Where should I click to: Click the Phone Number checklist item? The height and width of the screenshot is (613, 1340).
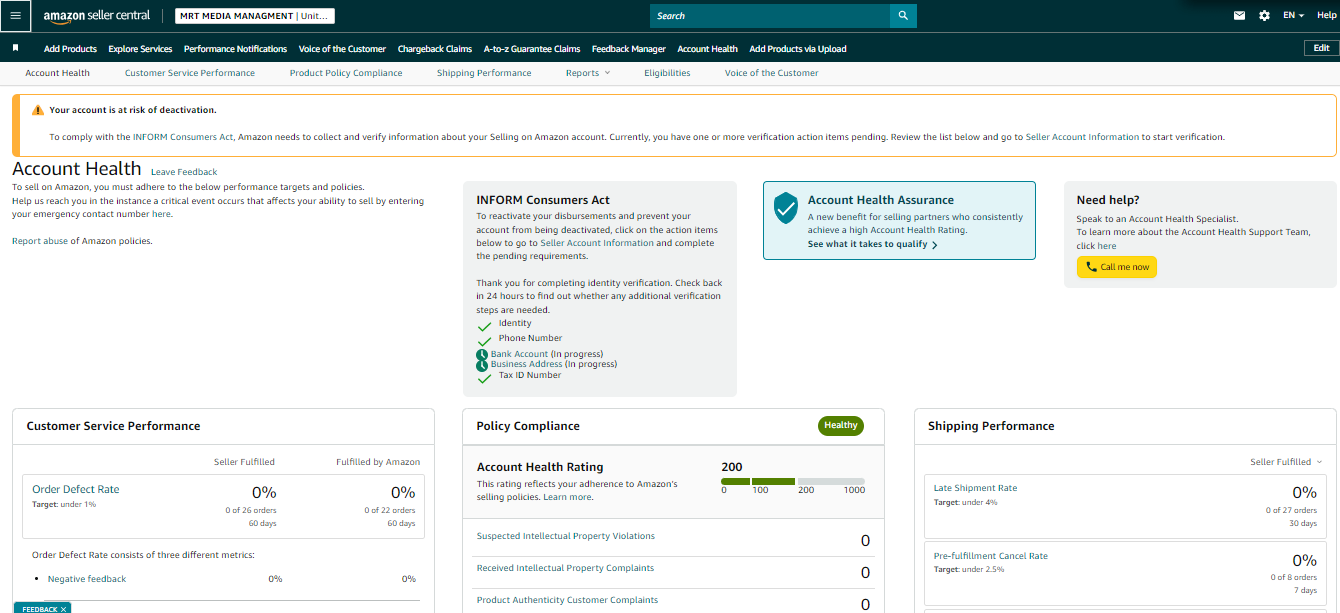click(530, 338)
